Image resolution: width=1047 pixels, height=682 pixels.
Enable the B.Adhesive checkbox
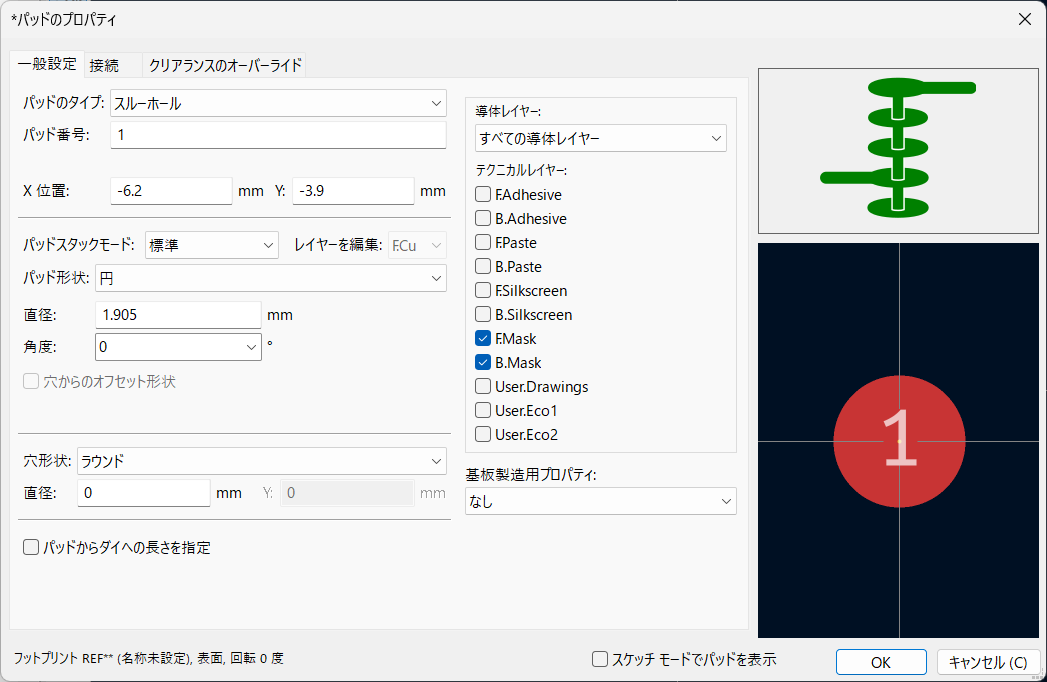click(x=483, y=218)
